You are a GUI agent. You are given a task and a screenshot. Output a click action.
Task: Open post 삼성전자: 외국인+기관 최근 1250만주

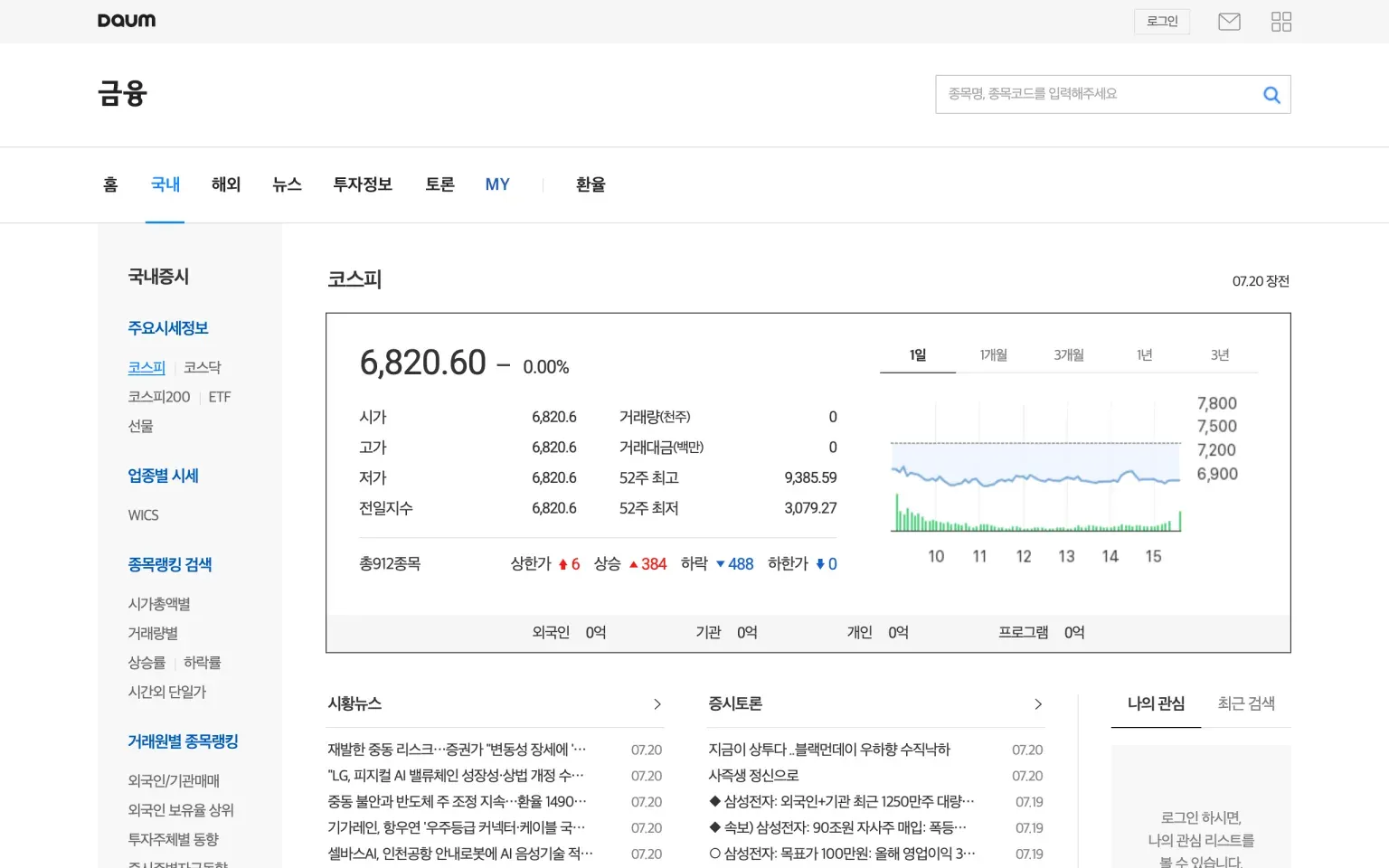(842, 802)
